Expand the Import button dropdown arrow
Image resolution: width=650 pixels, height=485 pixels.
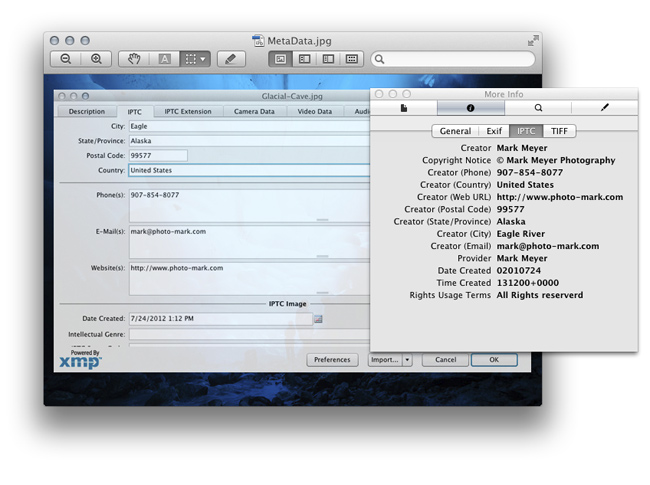(x=407, y=360)
